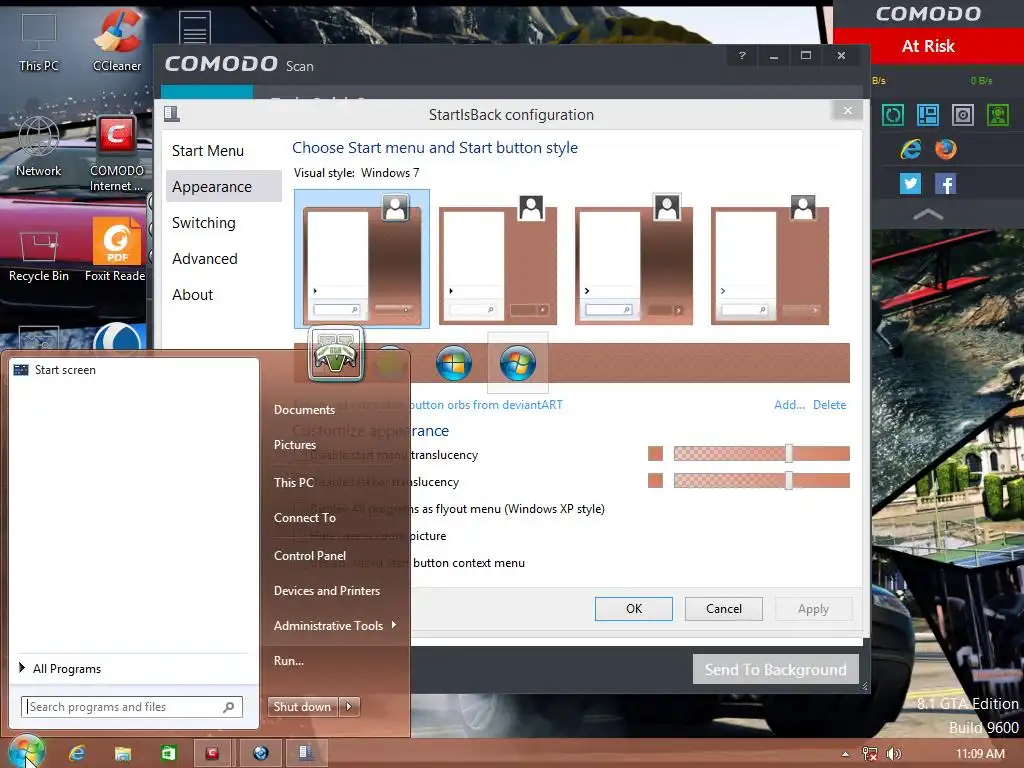The height and width of the screenshot is (768, 1024).
Task: Switch to StartIsBack taskbar button
Action: 305,753
